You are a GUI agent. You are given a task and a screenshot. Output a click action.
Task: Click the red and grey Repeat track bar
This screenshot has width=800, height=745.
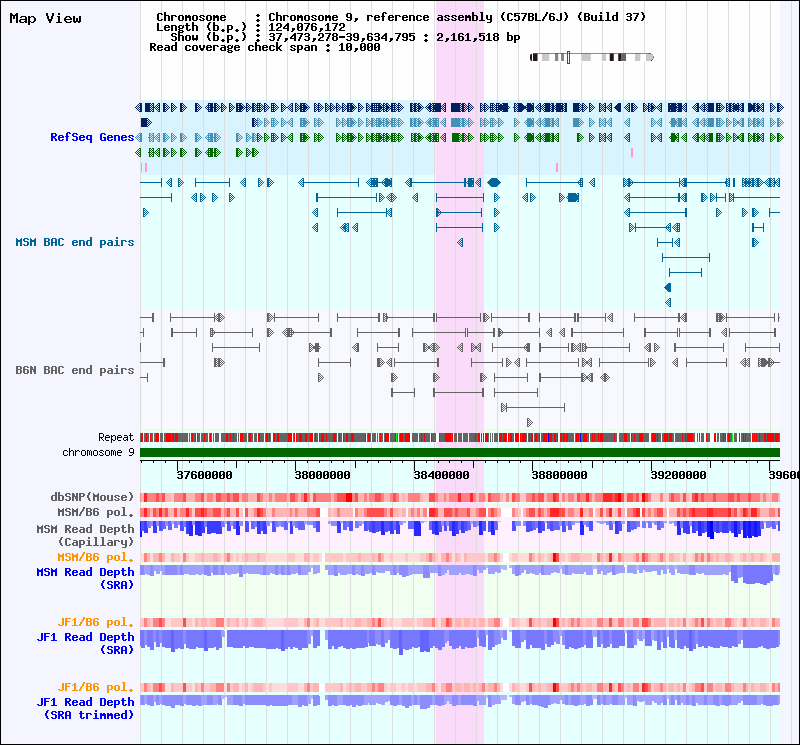460,437
